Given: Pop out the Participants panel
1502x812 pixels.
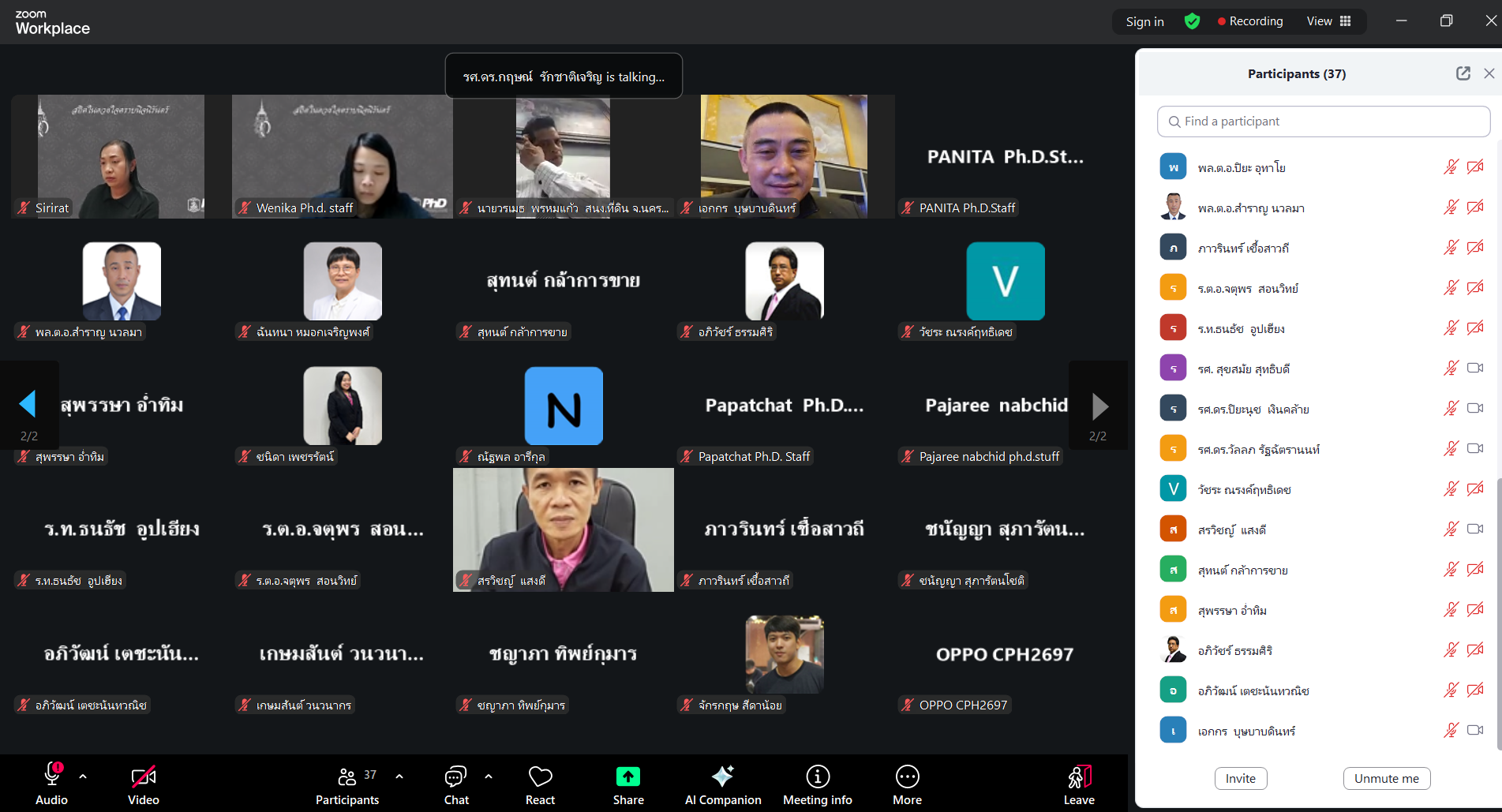Looking at the screenshot, I should 1463,73.
